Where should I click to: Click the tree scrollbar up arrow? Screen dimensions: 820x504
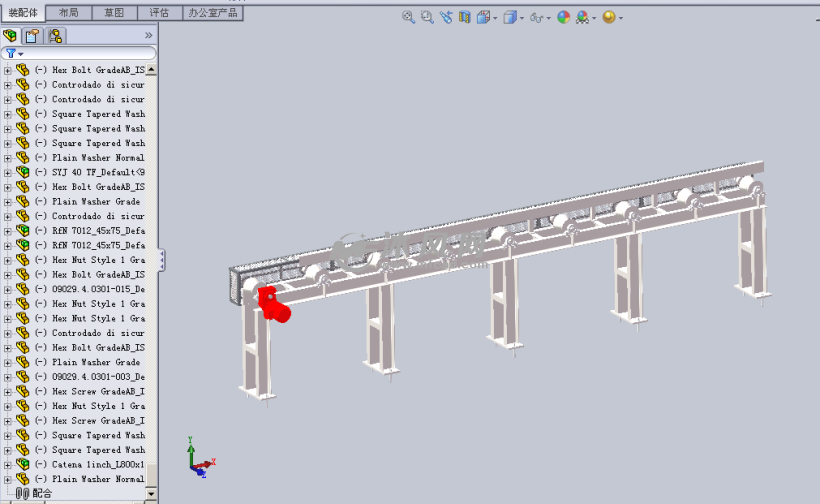(x=151, y=70)
